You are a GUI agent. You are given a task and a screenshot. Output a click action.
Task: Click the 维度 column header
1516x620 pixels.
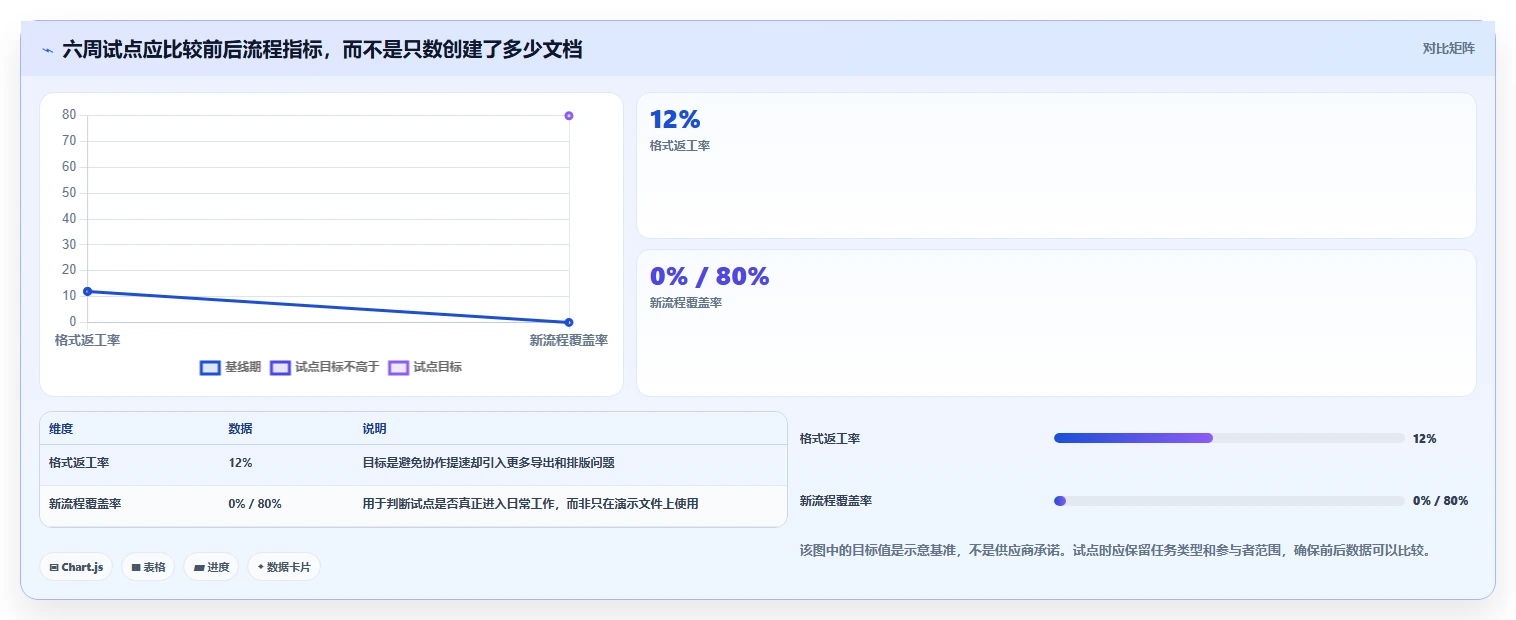[61, 429]
